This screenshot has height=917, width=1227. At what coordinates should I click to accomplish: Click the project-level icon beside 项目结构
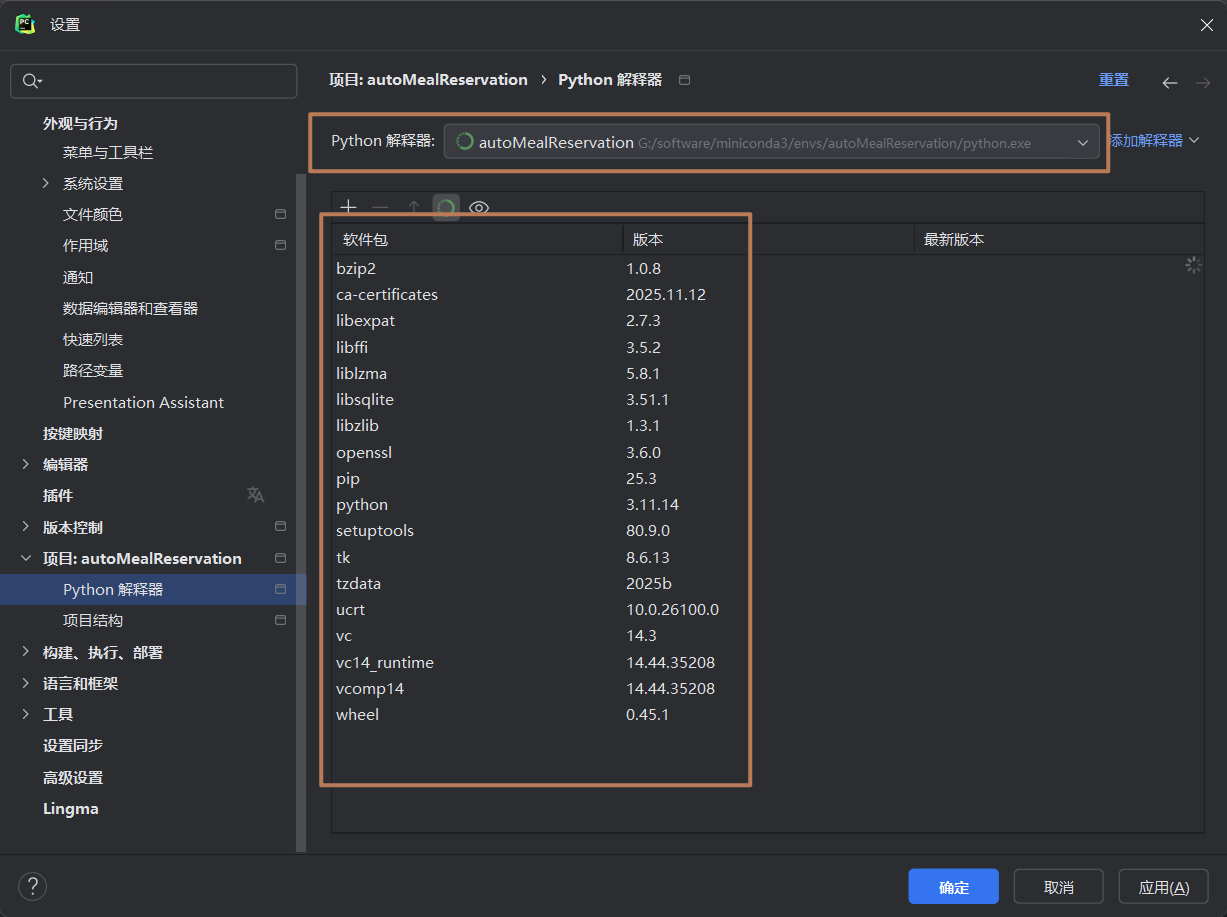[280, 620]
